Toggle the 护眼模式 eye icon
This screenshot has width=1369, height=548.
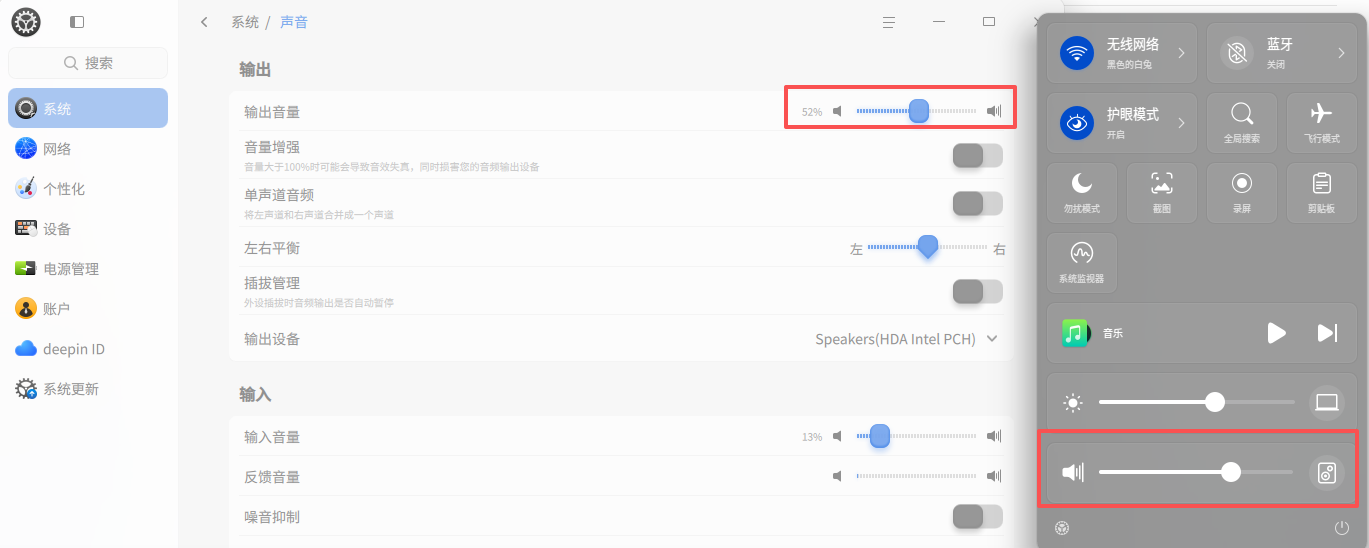pos(1077,123)
